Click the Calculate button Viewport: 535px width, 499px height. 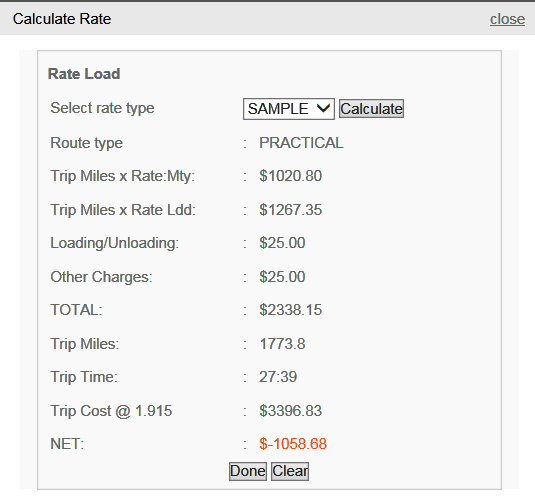371,109
